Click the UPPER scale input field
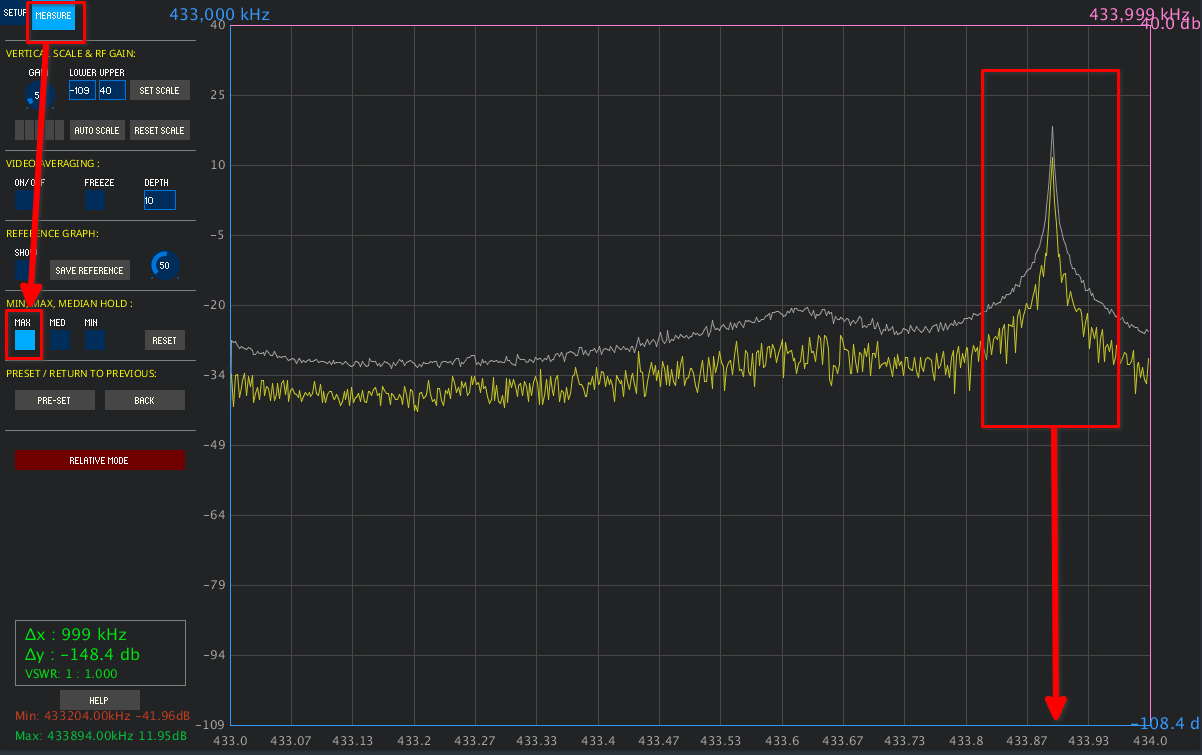This screenshot has width=1202, height=755. click(x=112, y=91)
